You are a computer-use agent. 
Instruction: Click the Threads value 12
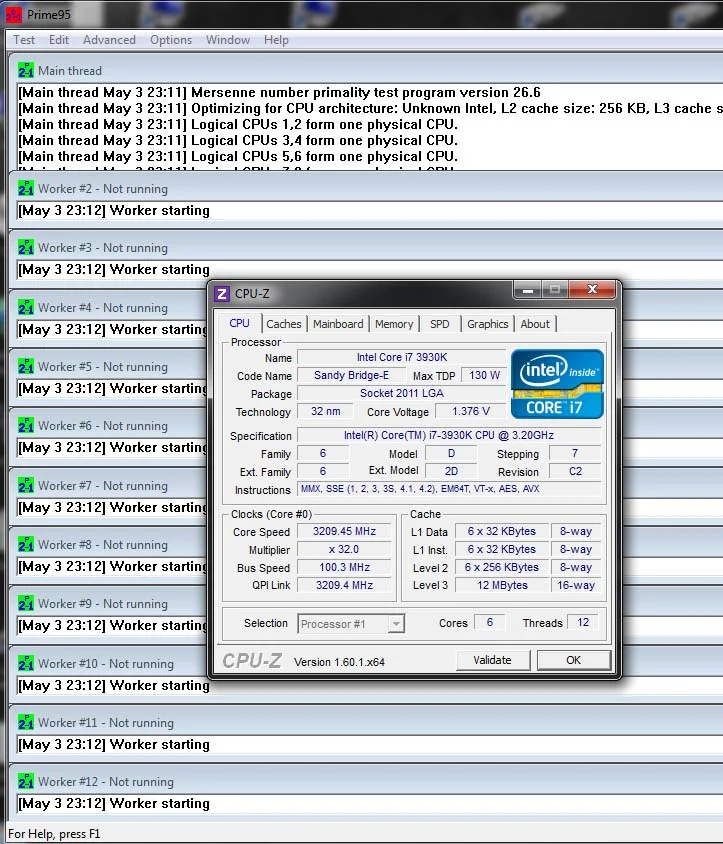[583, 622]
